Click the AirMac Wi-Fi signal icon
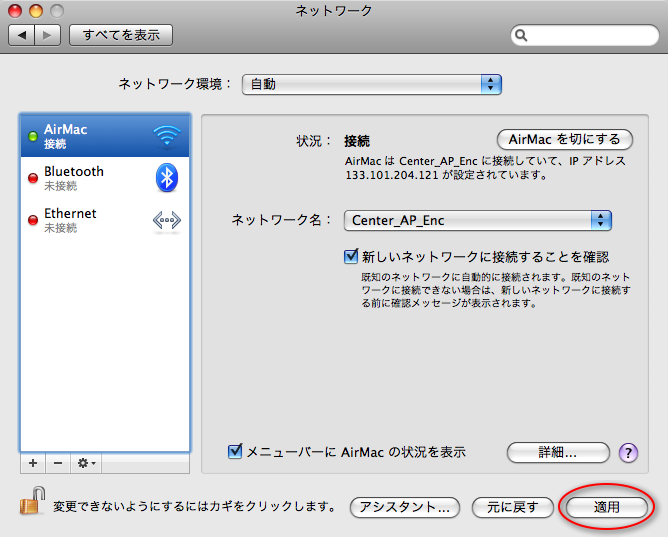668x537 pixels. 167,136
